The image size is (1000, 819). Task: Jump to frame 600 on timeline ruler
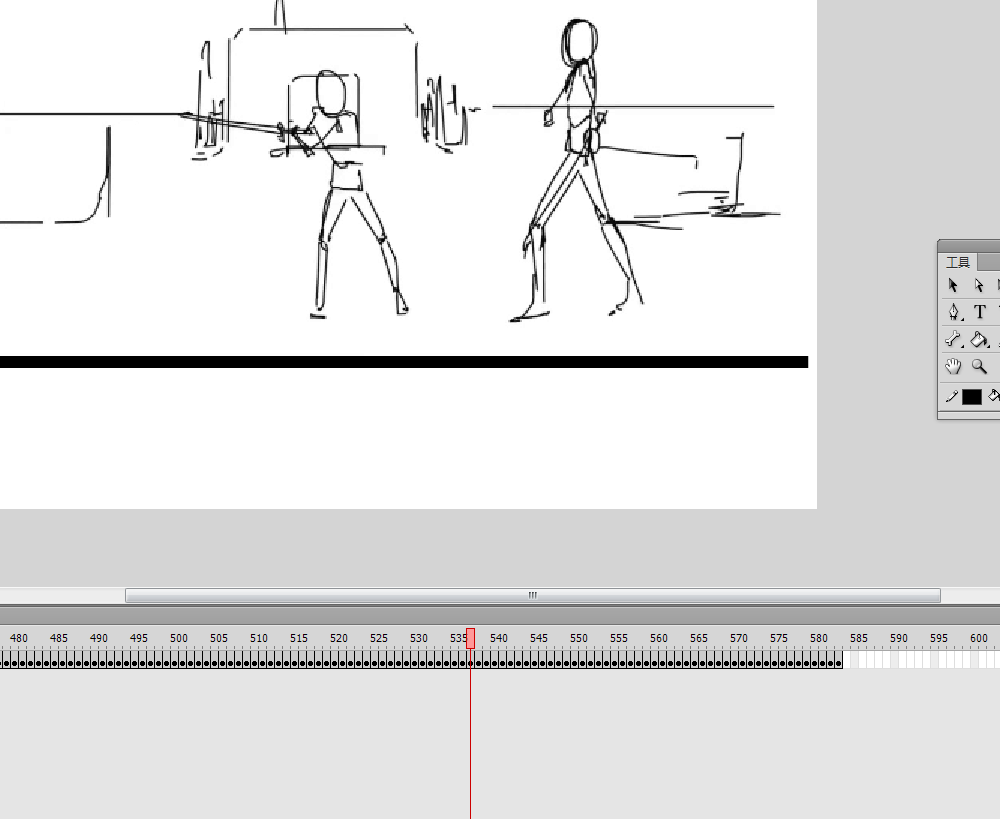978,638
